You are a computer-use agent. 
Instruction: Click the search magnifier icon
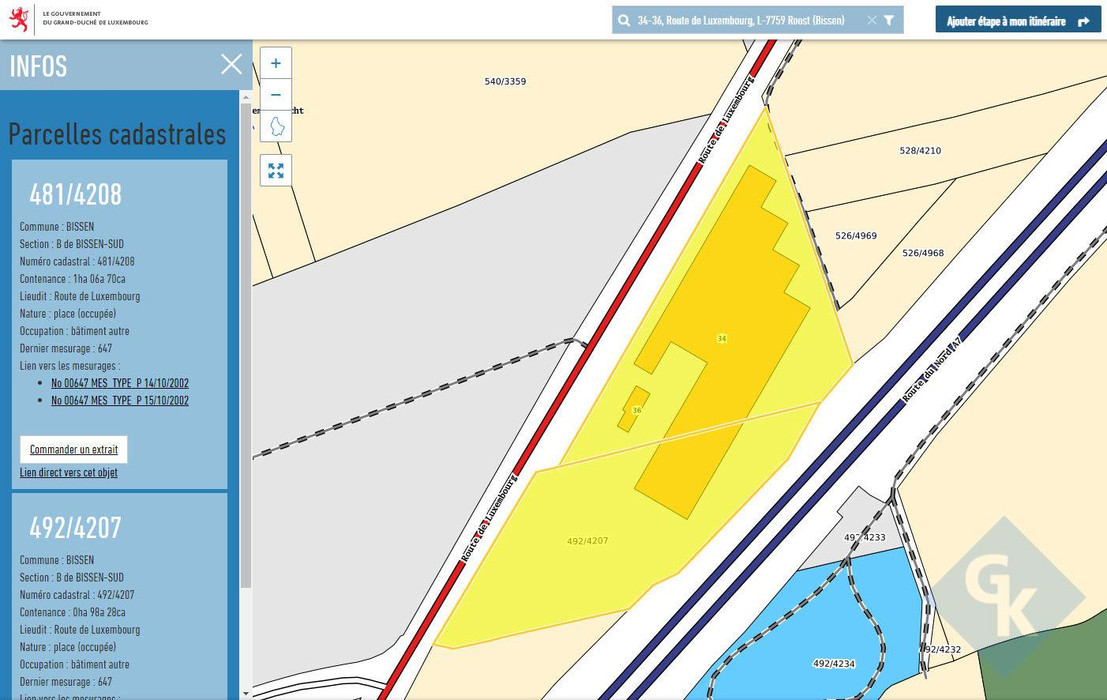pos(624,20)
